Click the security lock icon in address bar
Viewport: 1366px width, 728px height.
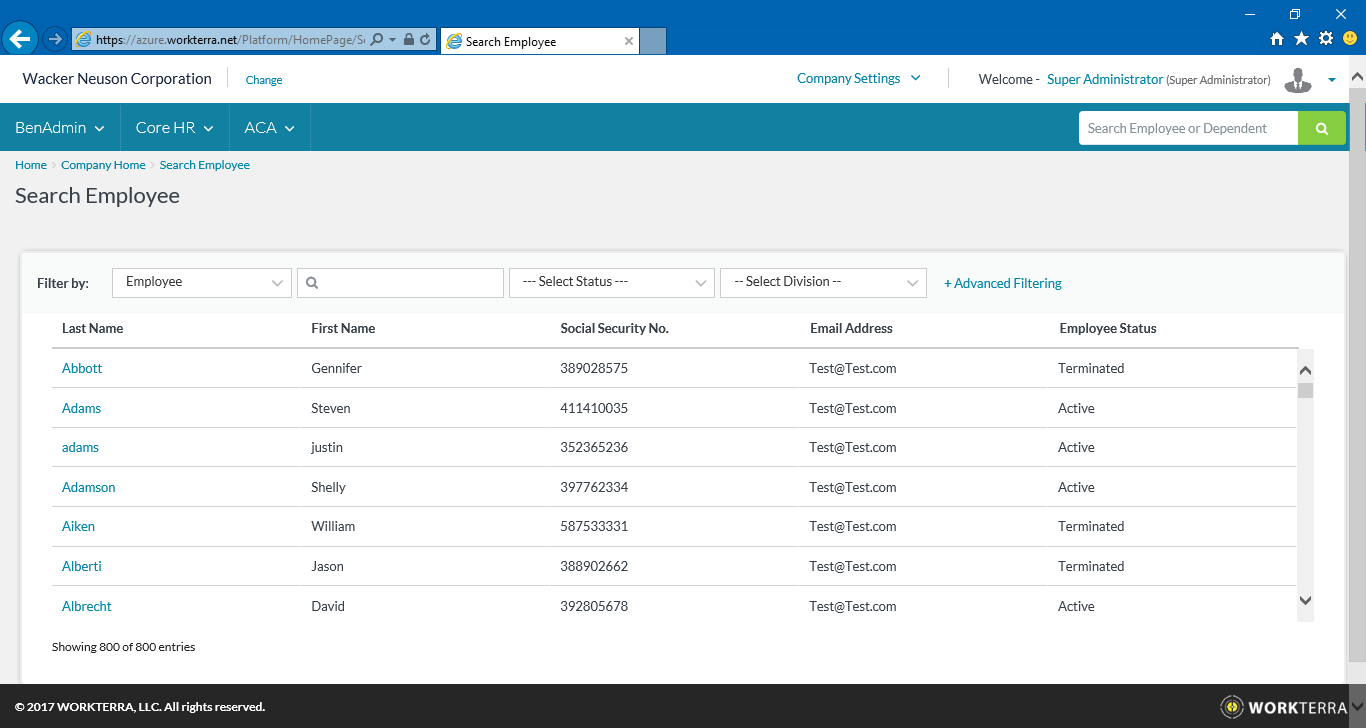click(409, 40)
